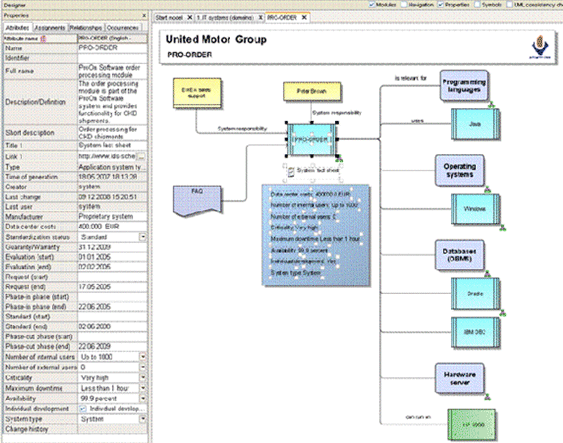Open the Maximum downtime dropdown

click(143, 388)
